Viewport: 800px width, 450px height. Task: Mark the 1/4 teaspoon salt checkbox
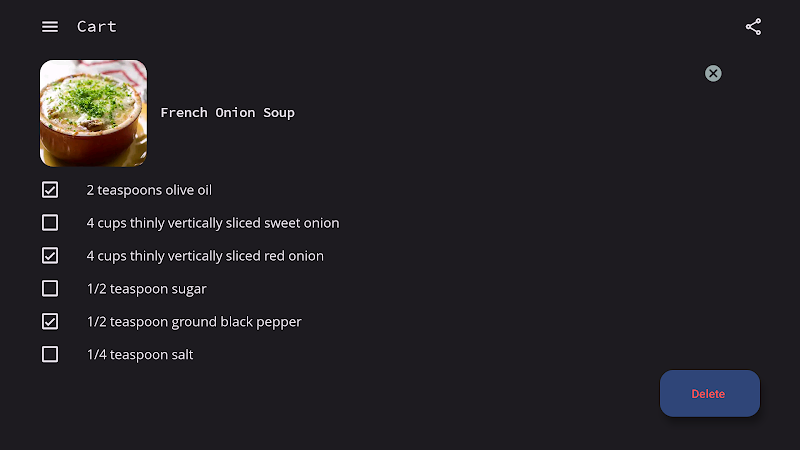(50, 354)
